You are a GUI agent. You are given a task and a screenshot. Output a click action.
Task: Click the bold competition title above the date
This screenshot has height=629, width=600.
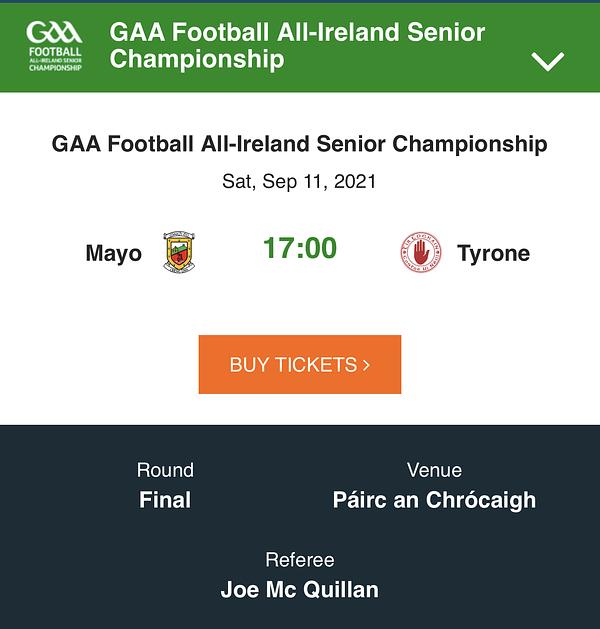click(300, 144)
